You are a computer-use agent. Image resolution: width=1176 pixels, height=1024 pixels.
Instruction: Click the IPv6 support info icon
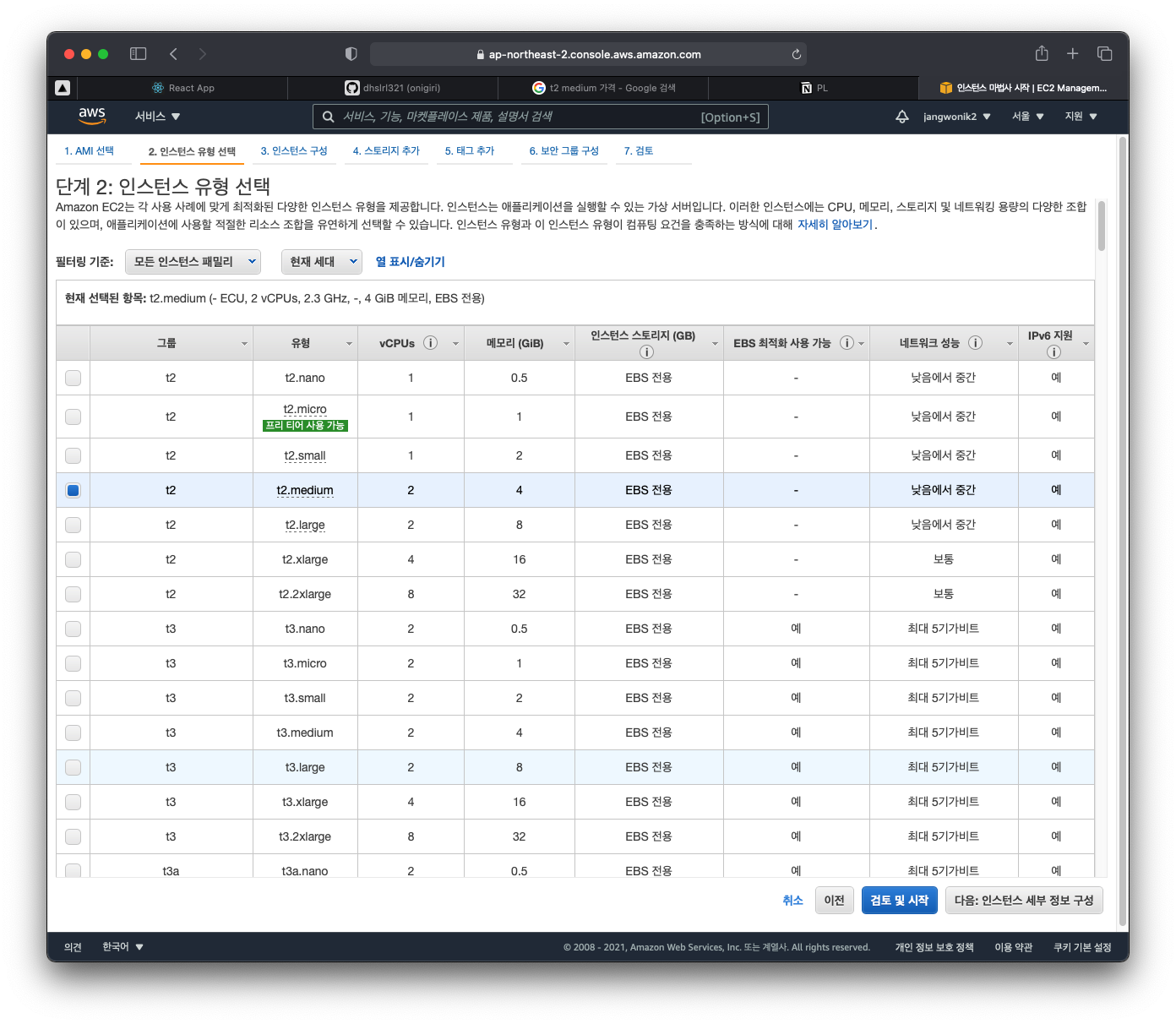[1053, 352]
